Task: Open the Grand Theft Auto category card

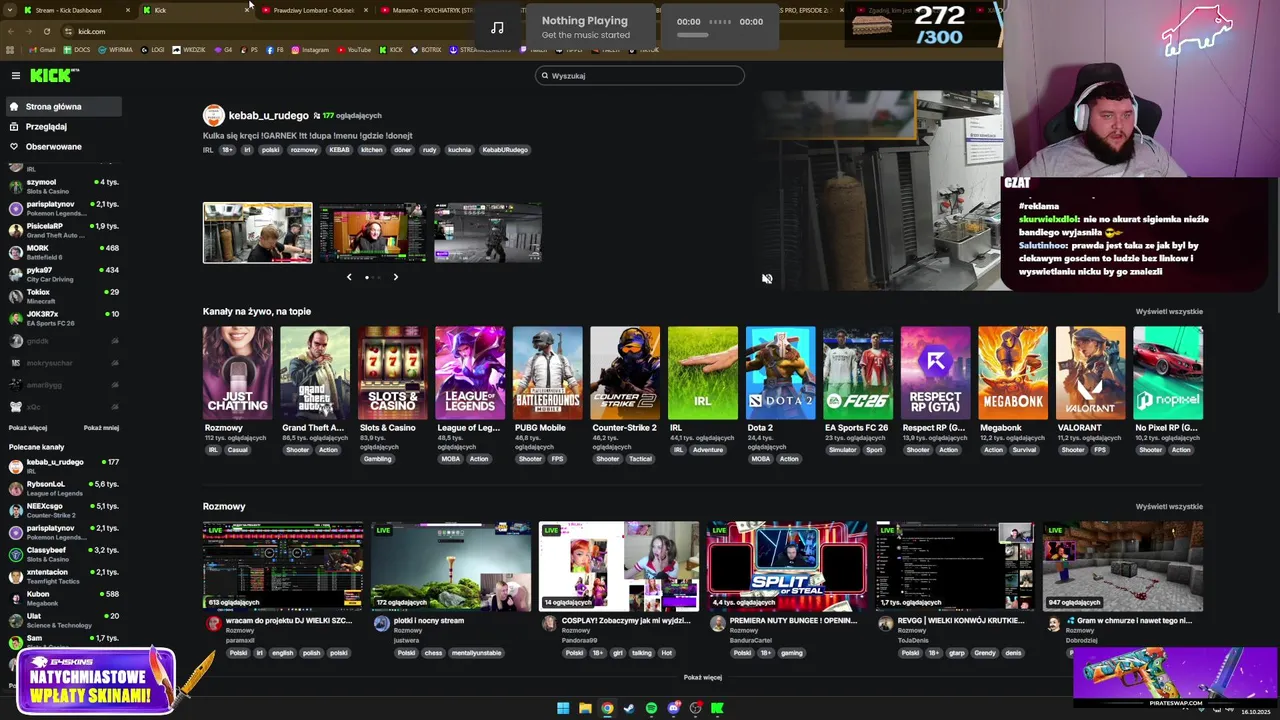Action: [x=315, y=373]
